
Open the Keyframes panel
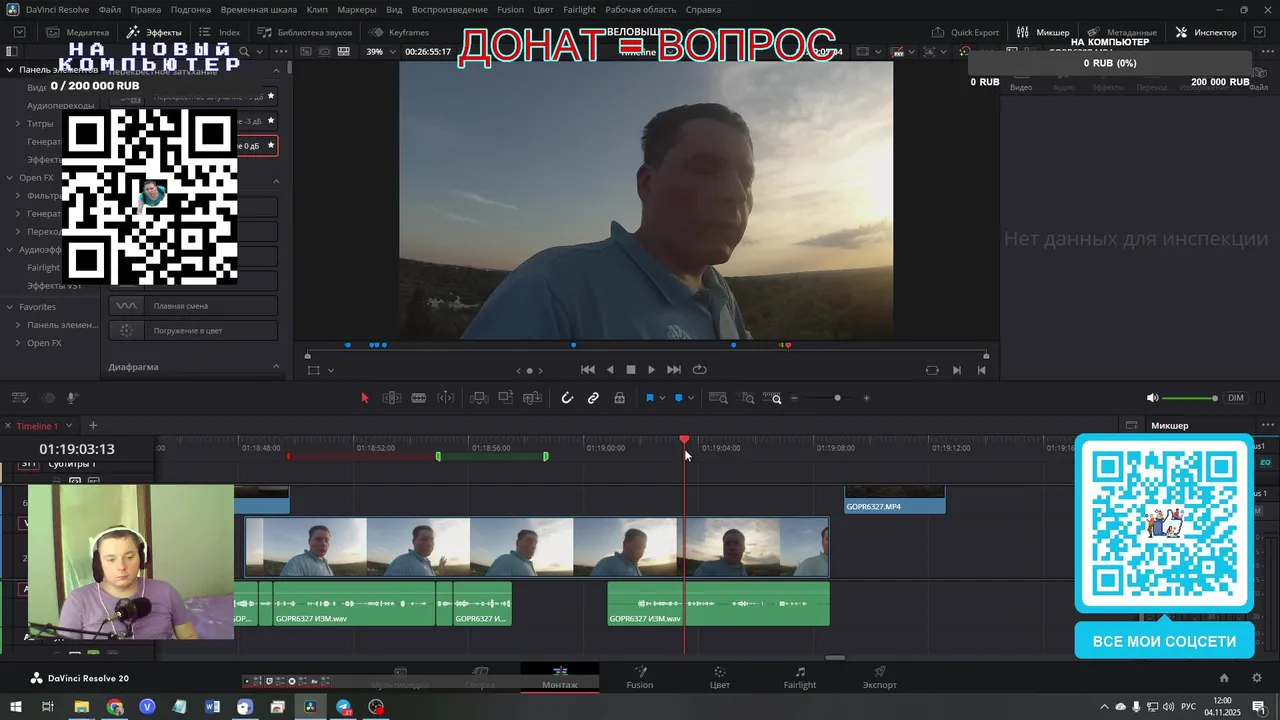[x=400, y=32]
